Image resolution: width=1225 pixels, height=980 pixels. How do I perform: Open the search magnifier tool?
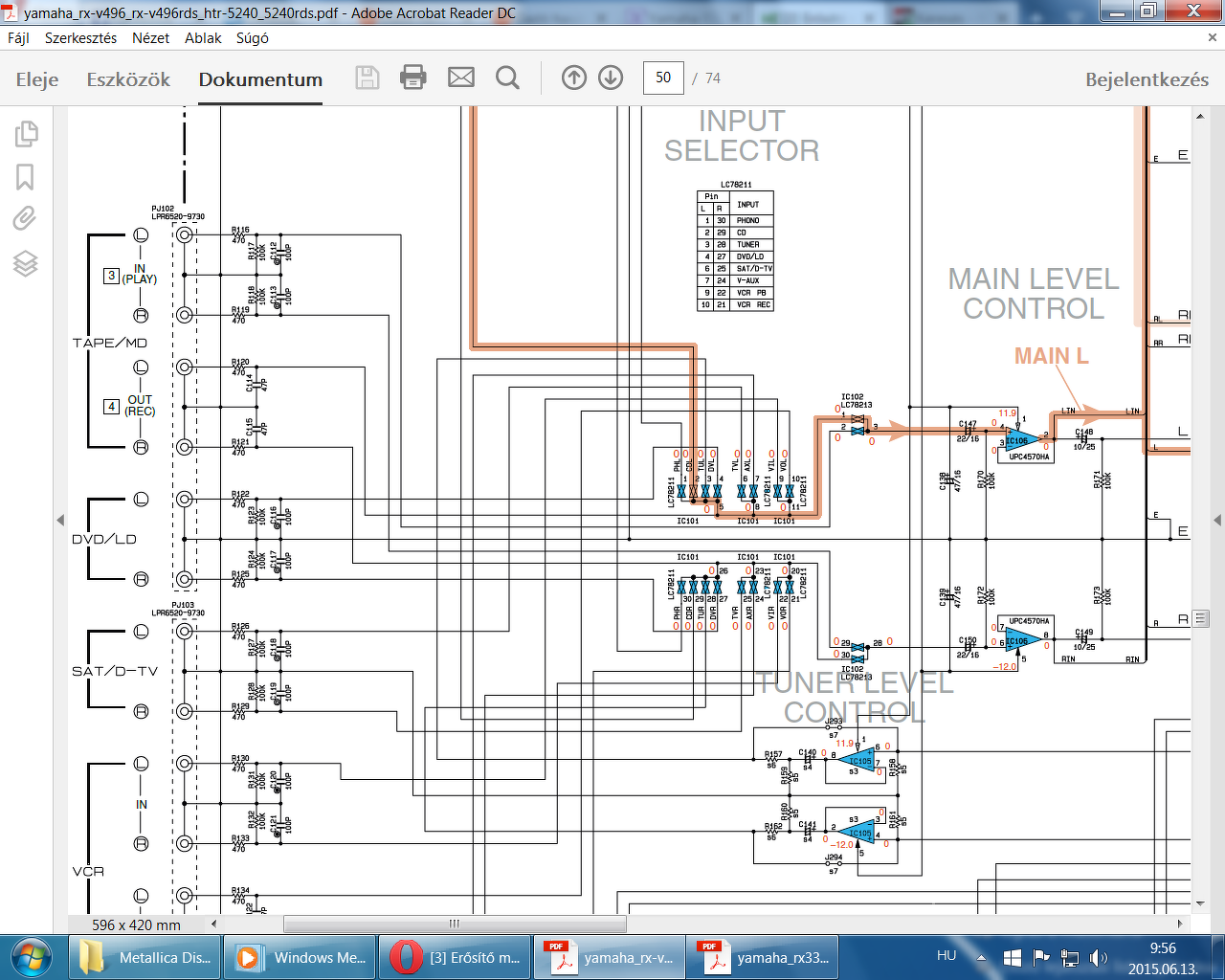(x=508, y=78)
